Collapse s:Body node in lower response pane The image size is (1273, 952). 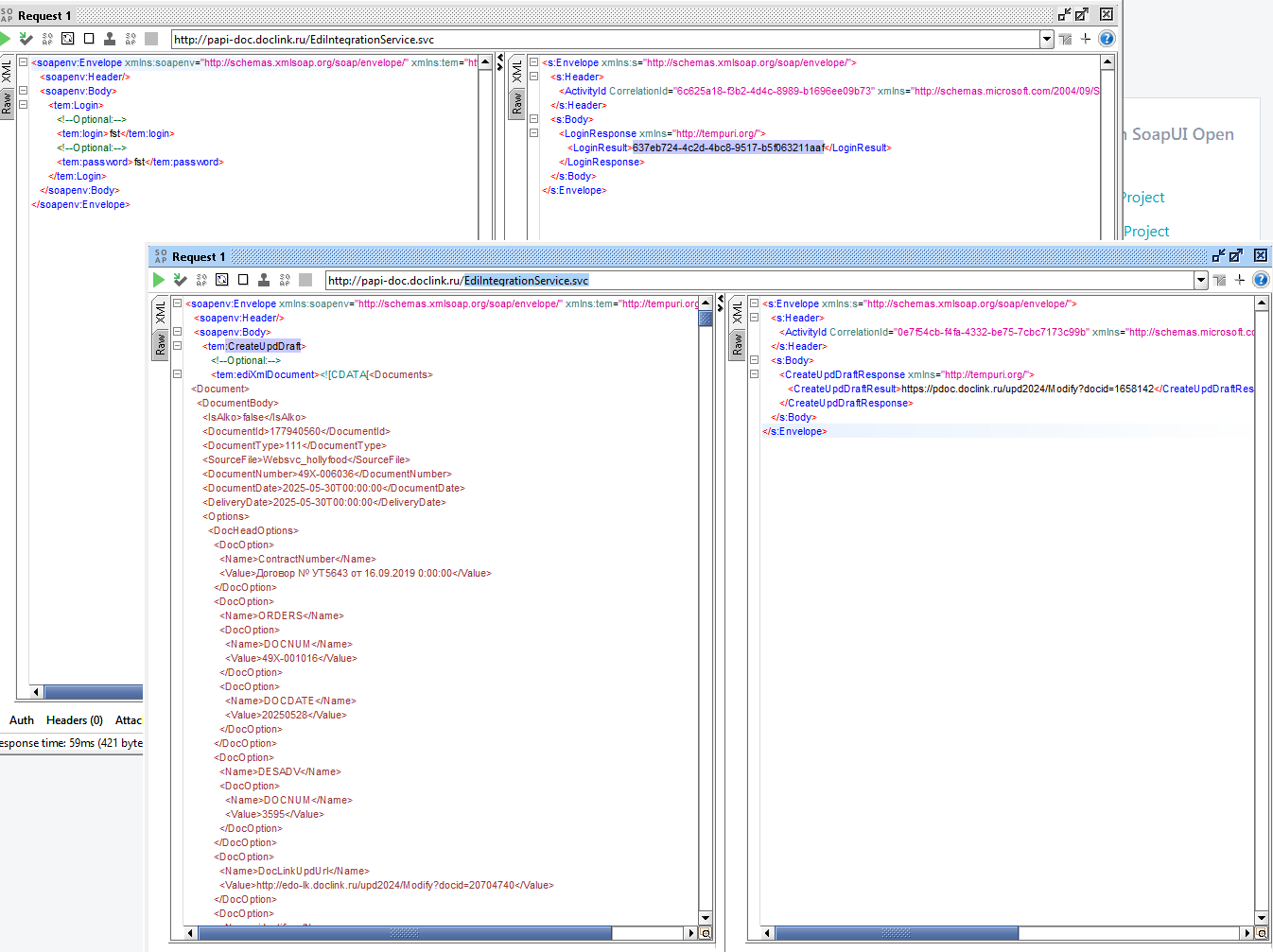(x=754, y=360)
